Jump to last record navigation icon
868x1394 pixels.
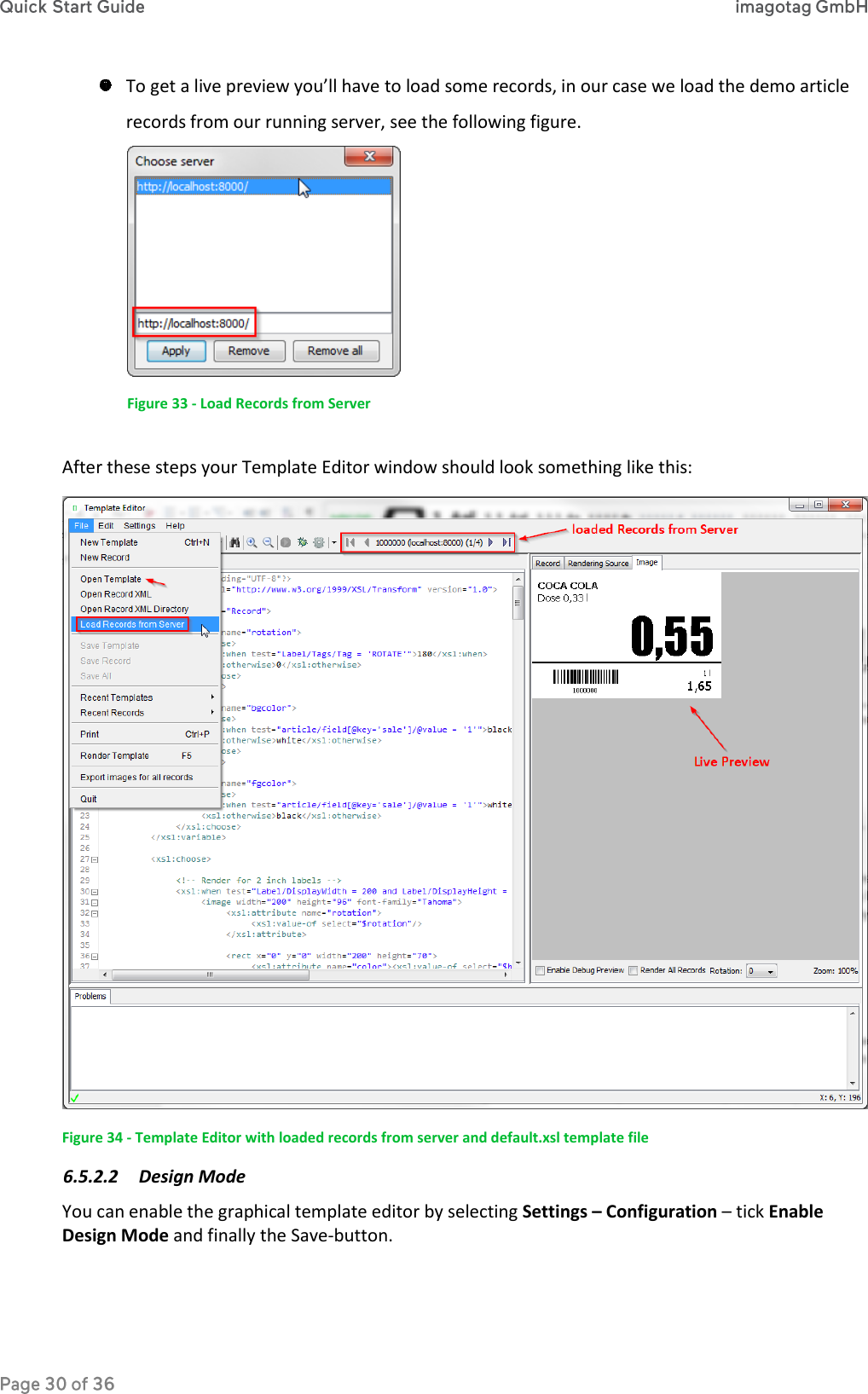[x=506, y=542]
